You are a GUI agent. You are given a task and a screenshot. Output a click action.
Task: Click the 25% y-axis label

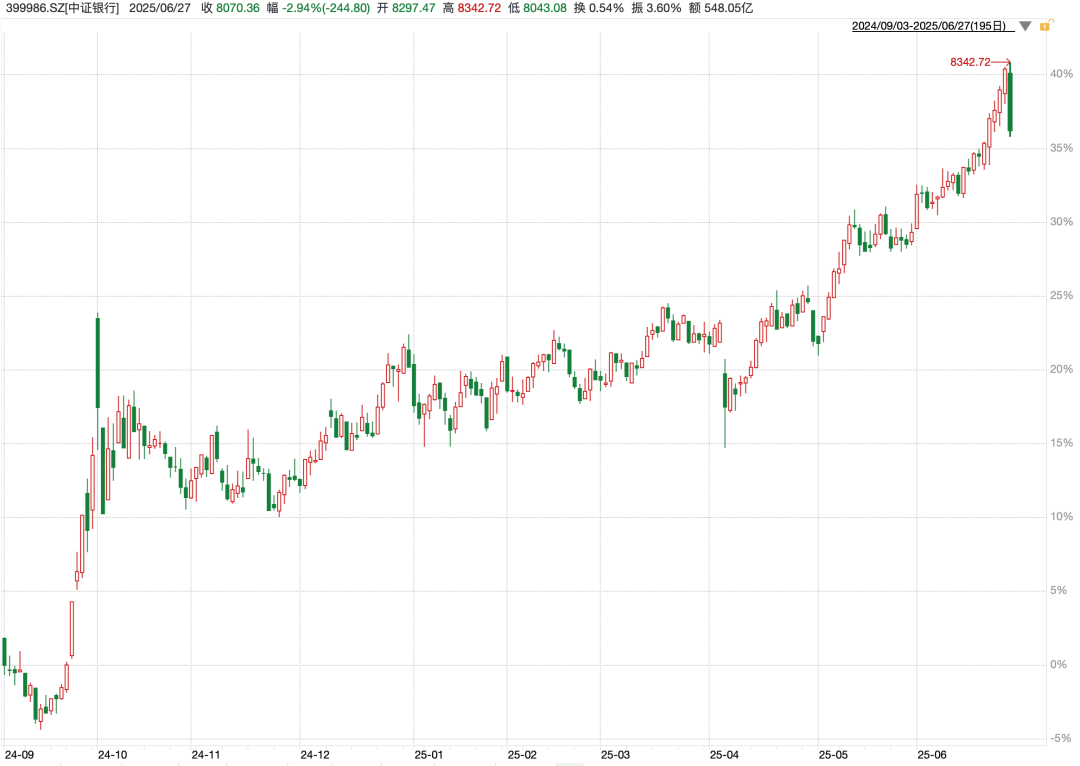tap(1061, 296)
